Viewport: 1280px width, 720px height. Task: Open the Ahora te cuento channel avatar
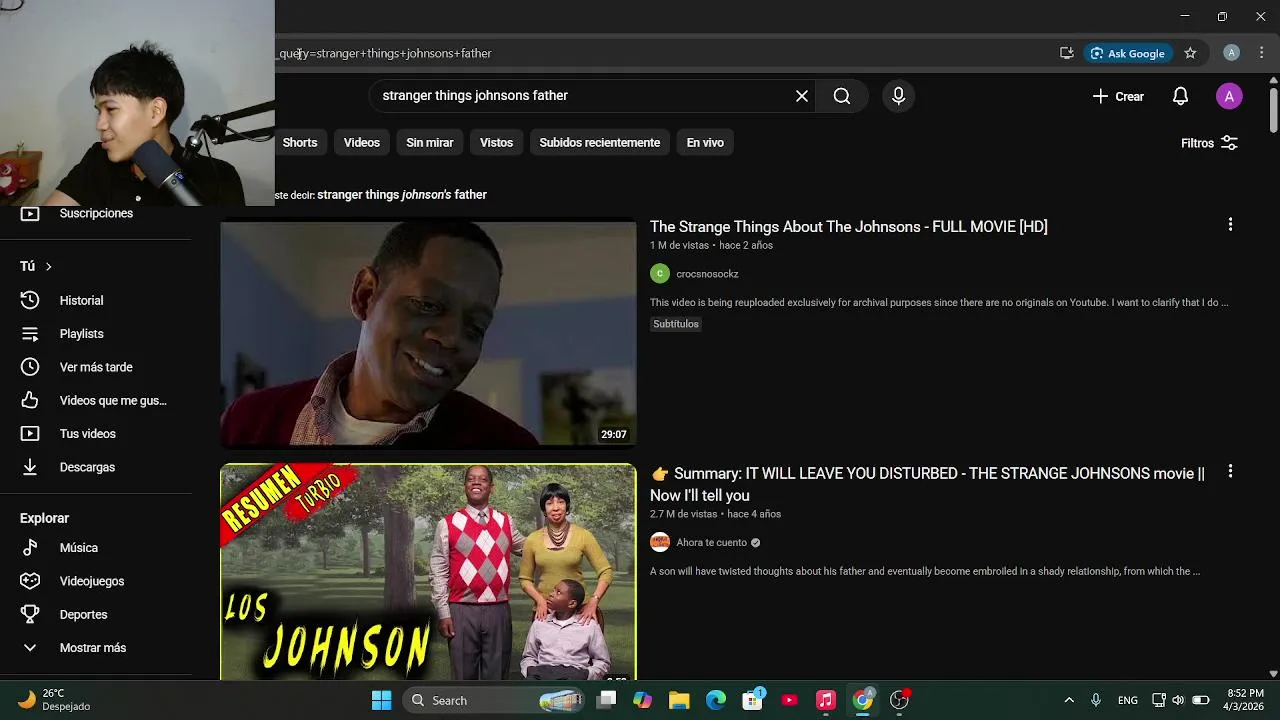click(660, 543)
